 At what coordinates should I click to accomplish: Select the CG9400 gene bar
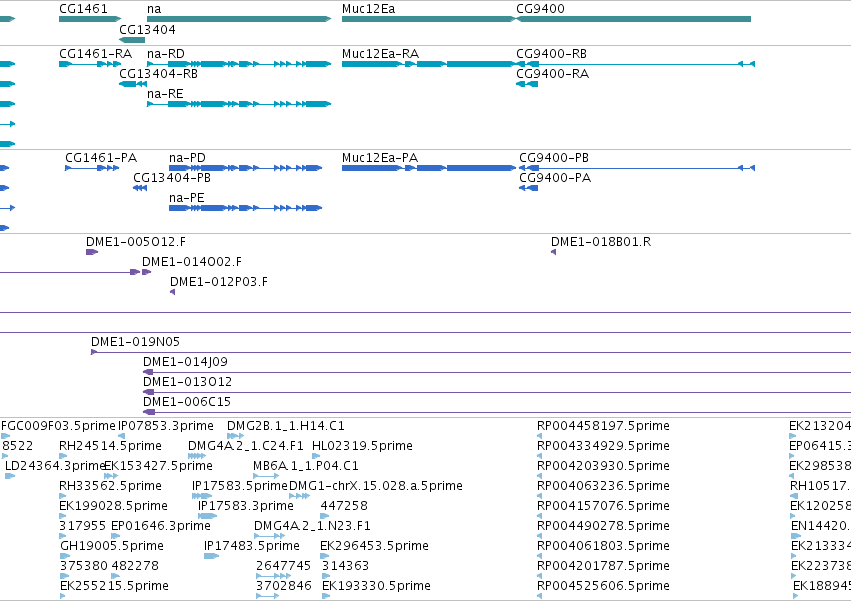[633, 19]
